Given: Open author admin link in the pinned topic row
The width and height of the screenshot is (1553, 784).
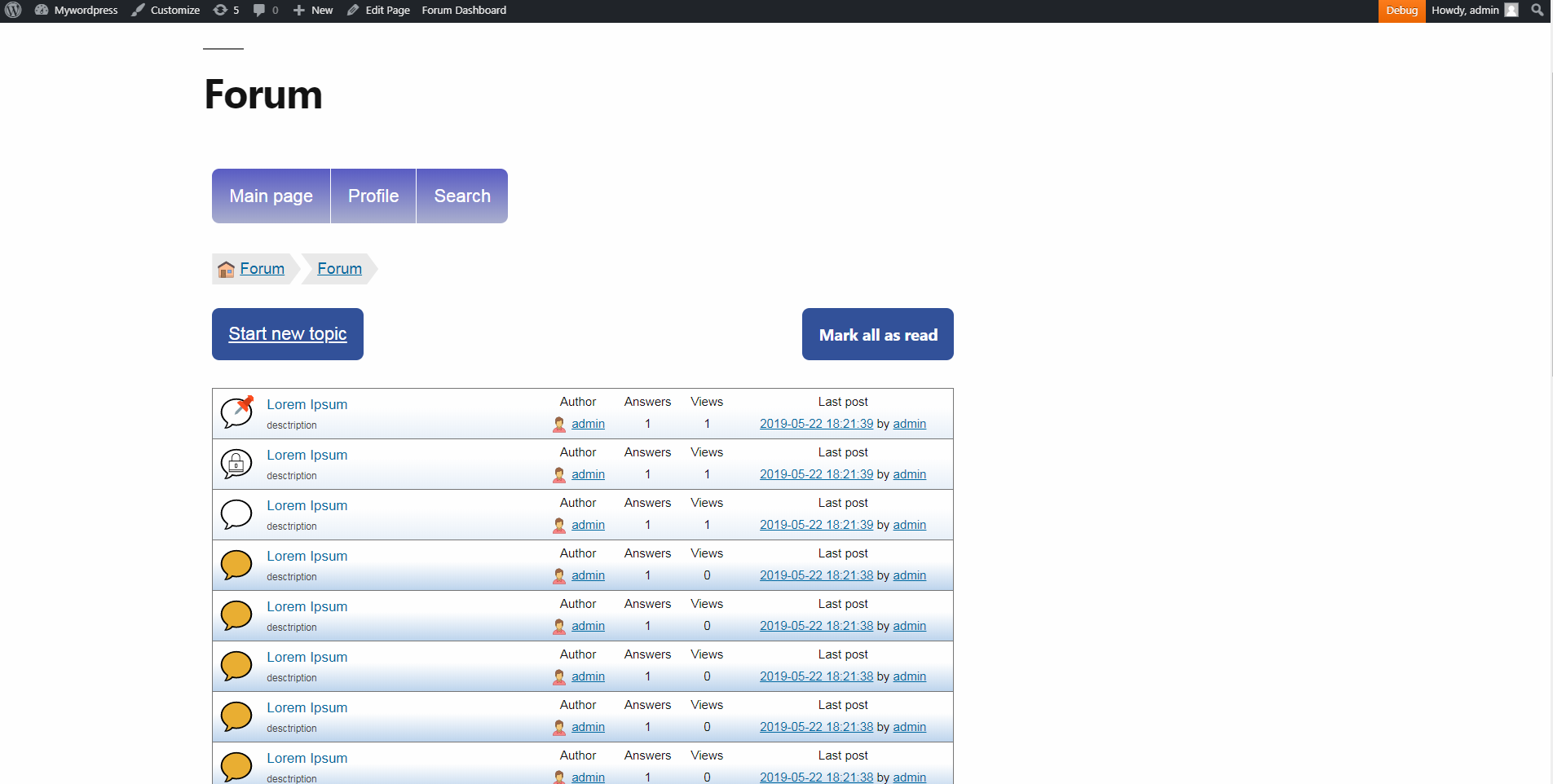Looking at the screenshot, I should pos(588,424).
